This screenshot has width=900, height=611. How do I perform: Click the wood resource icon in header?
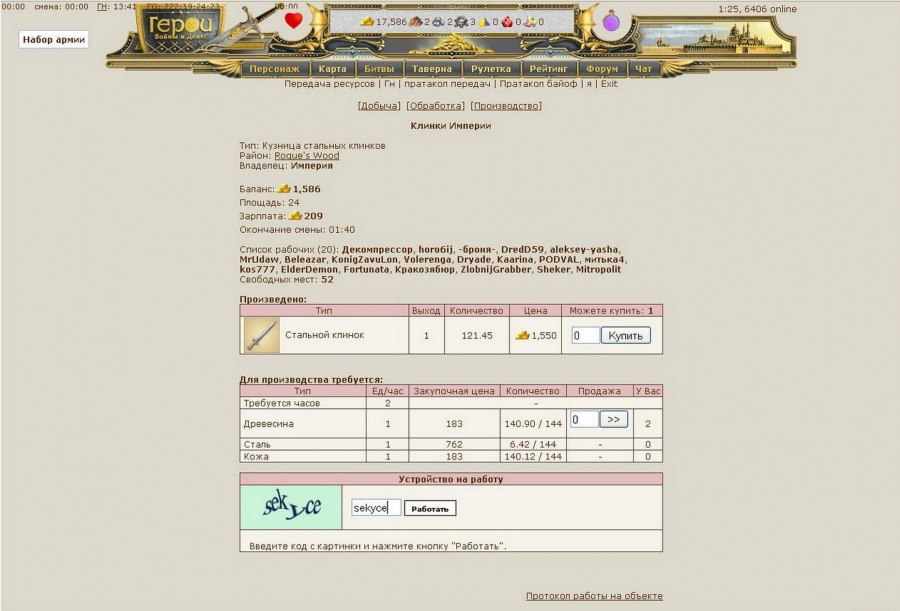pos(415,22)
